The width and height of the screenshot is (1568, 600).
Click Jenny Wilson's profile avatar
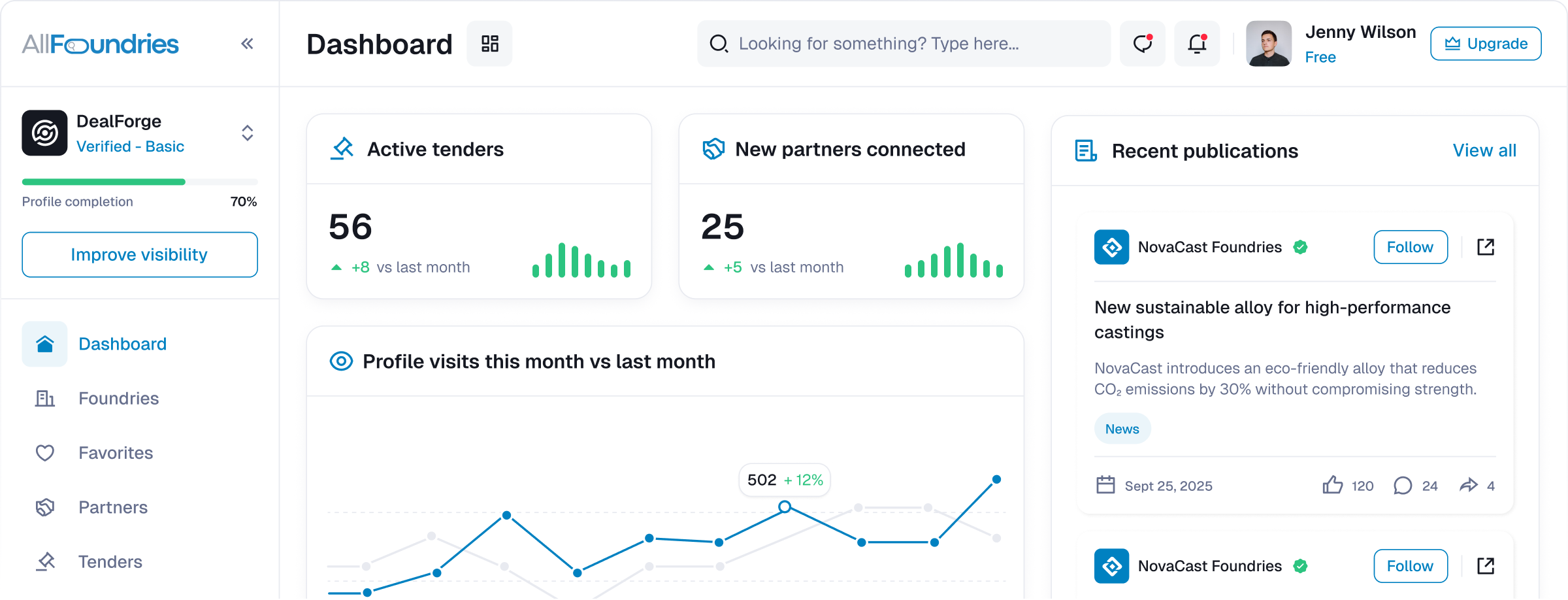[1269, 44]
